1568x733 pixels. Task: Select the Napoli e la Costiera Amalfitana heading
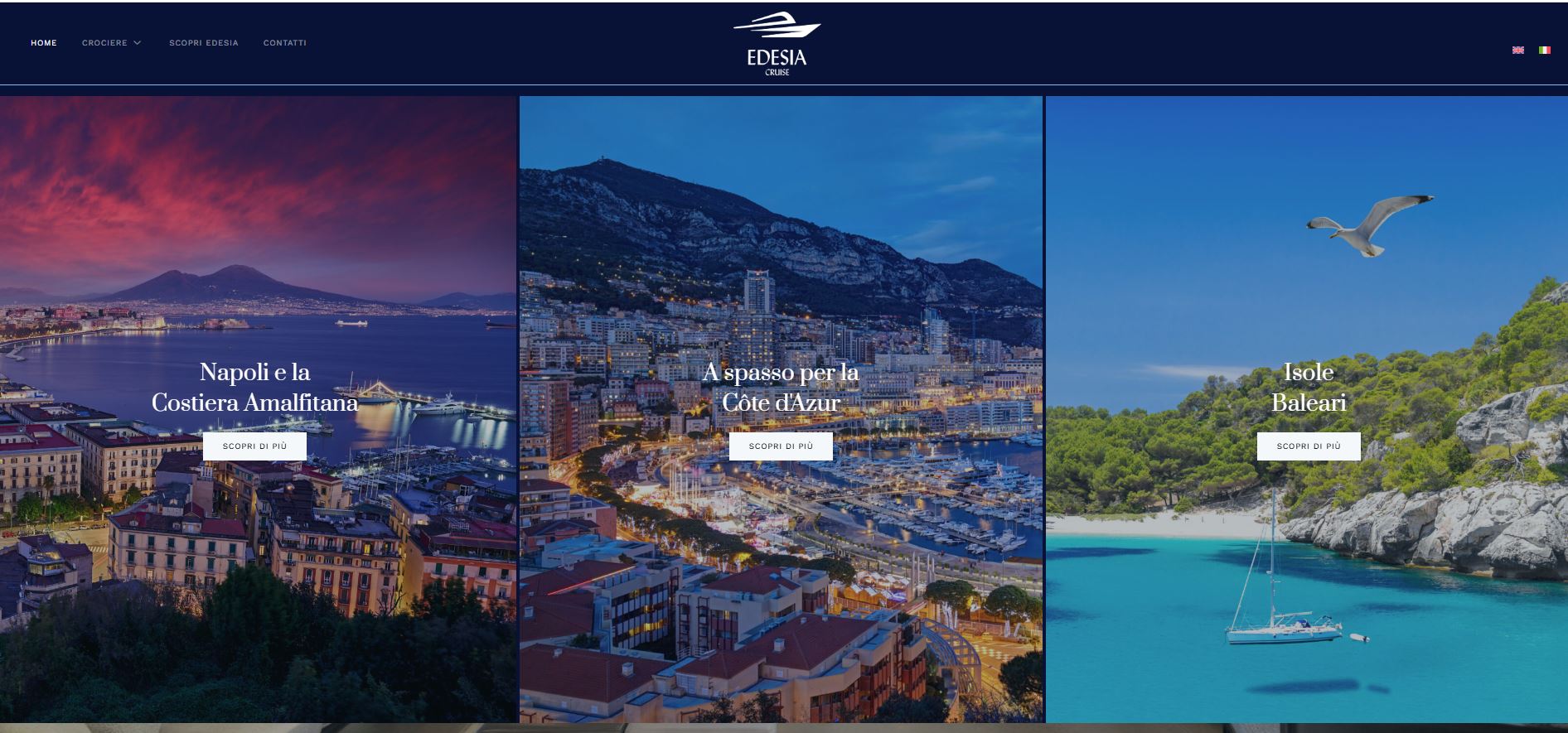(x=254, y=387)
